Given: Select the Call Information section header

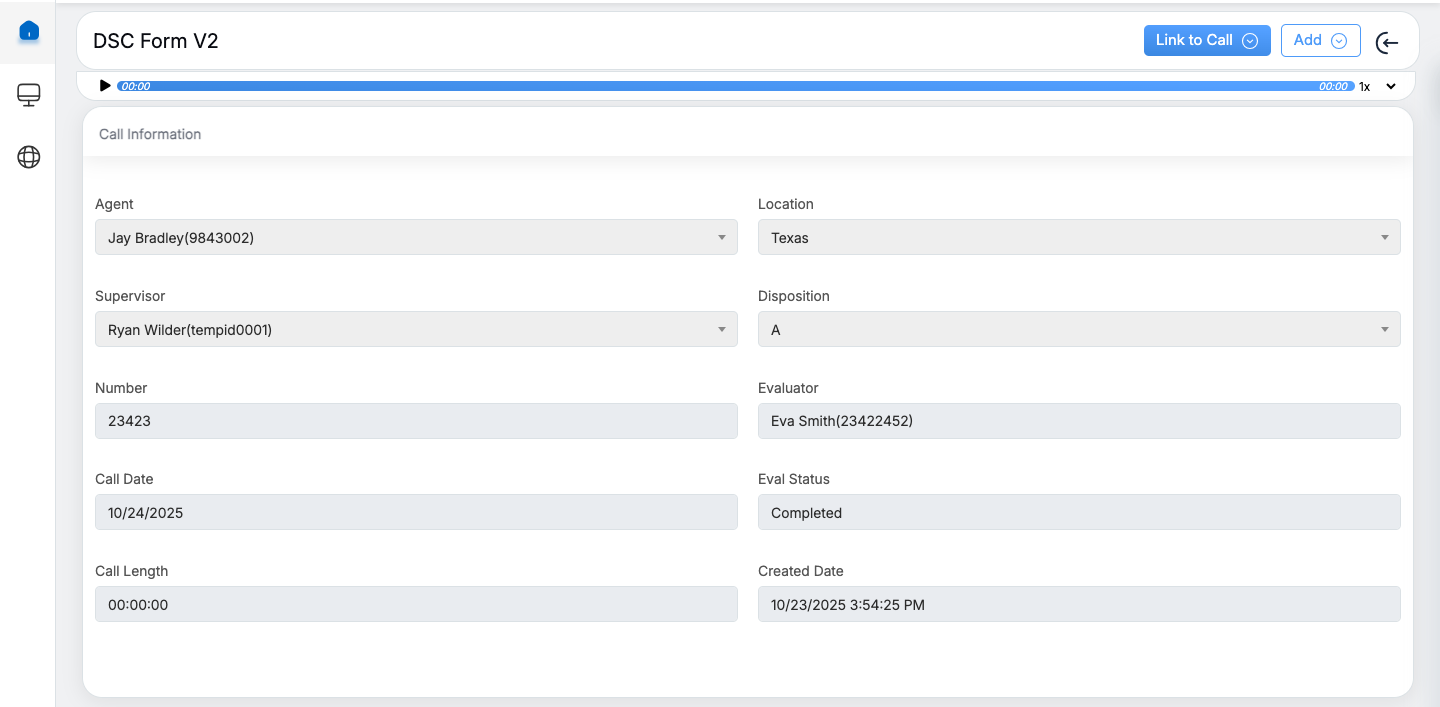Looking at the screenshot, I should tap(150, 134).
